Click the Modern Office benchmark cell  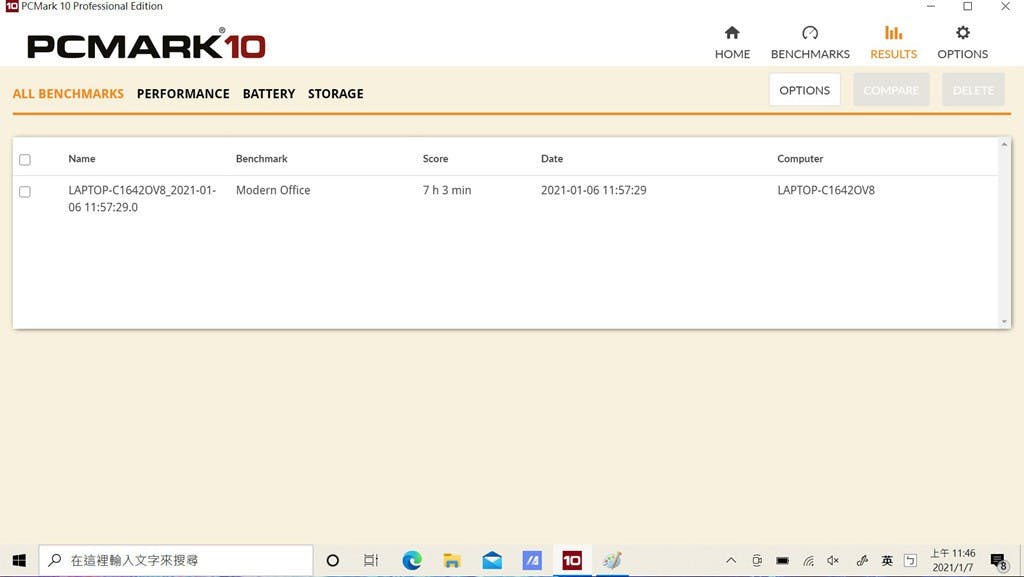coord(273,190)
